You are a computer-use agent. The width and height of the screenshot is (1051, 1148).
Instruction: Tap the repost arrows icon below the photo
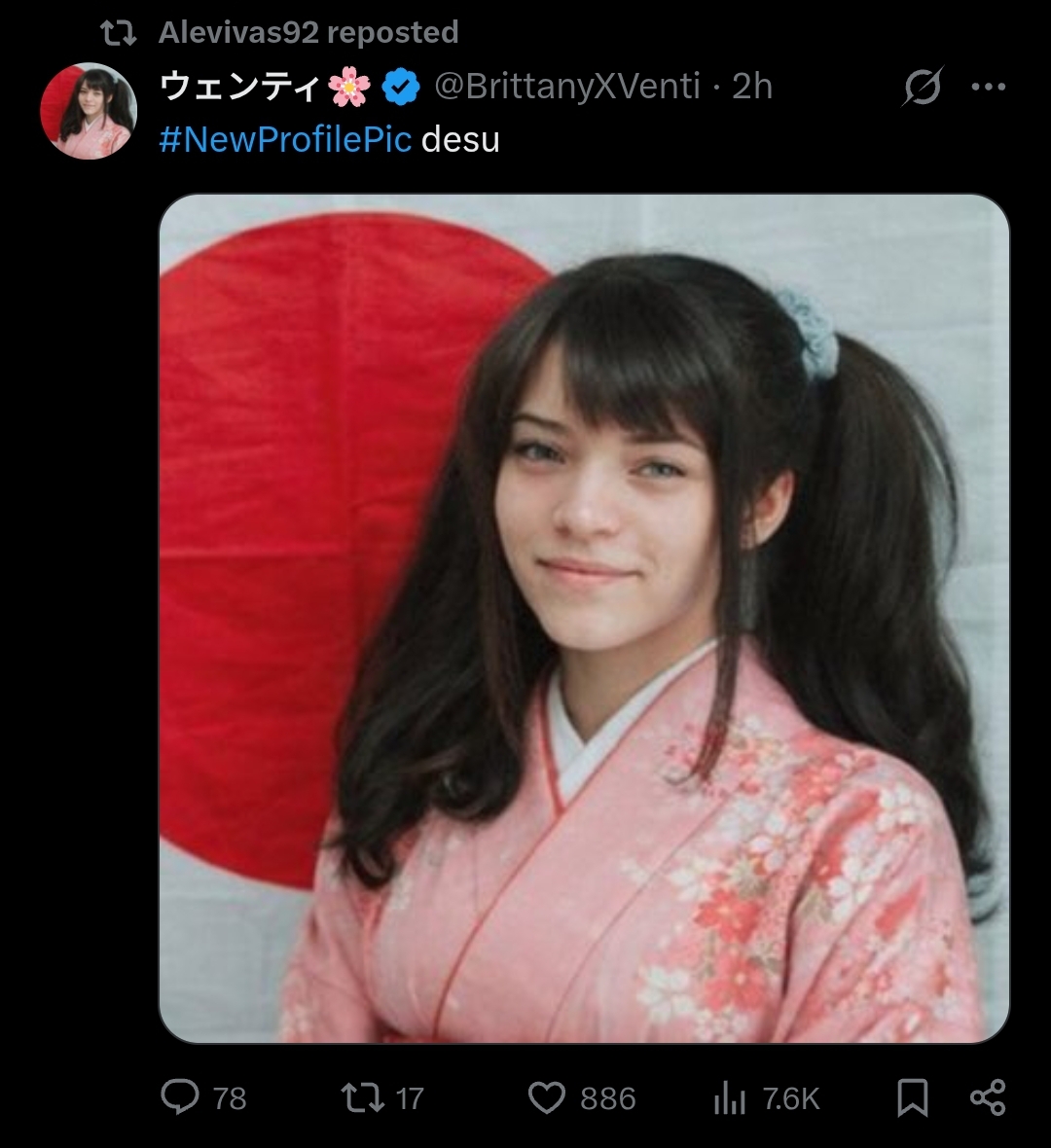(363, 1097)
